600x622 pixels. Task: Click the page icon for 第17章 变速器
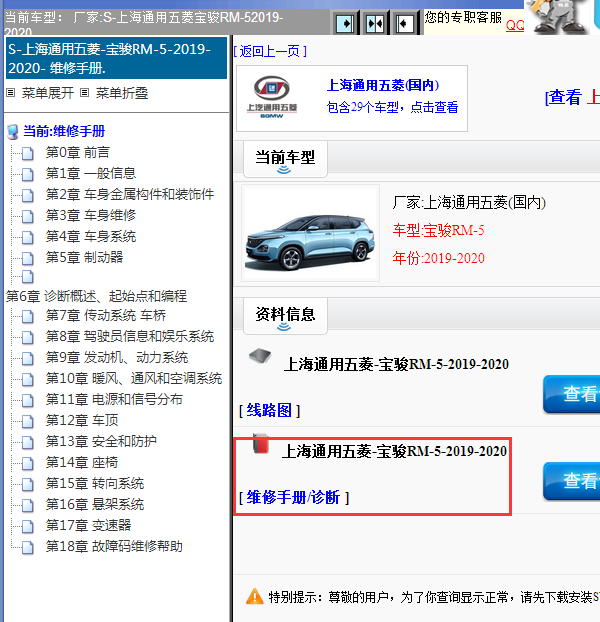[27, 526]
